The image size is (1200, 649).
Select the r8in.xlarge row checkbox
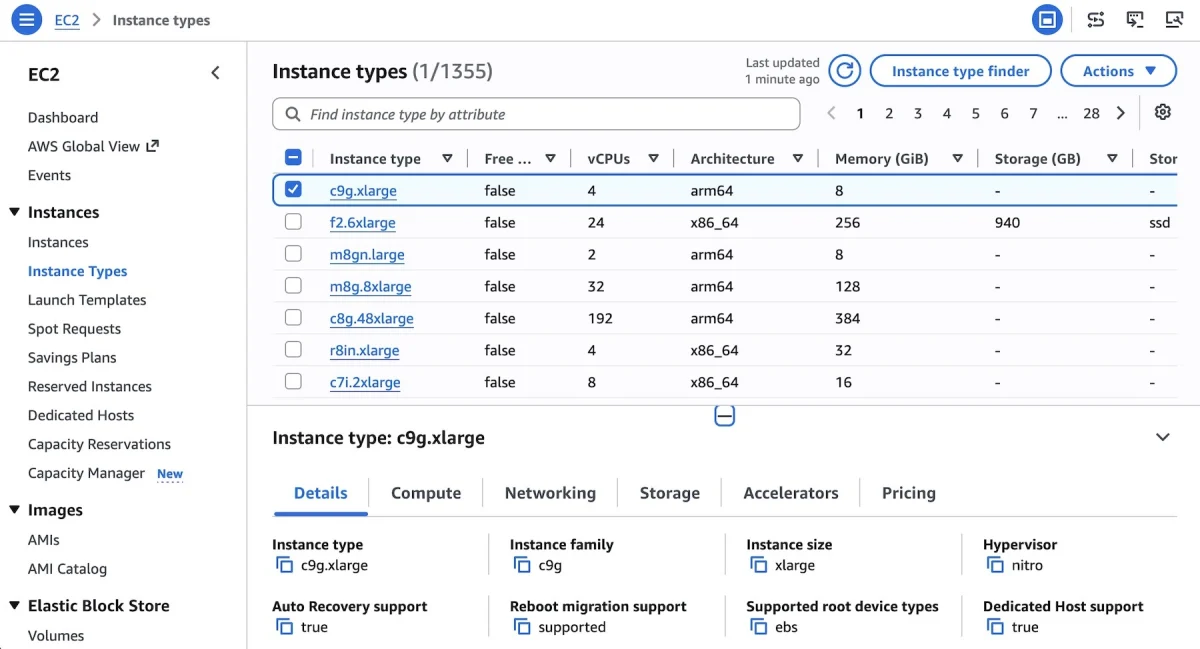pyautogui.click(x=293, y=350)
